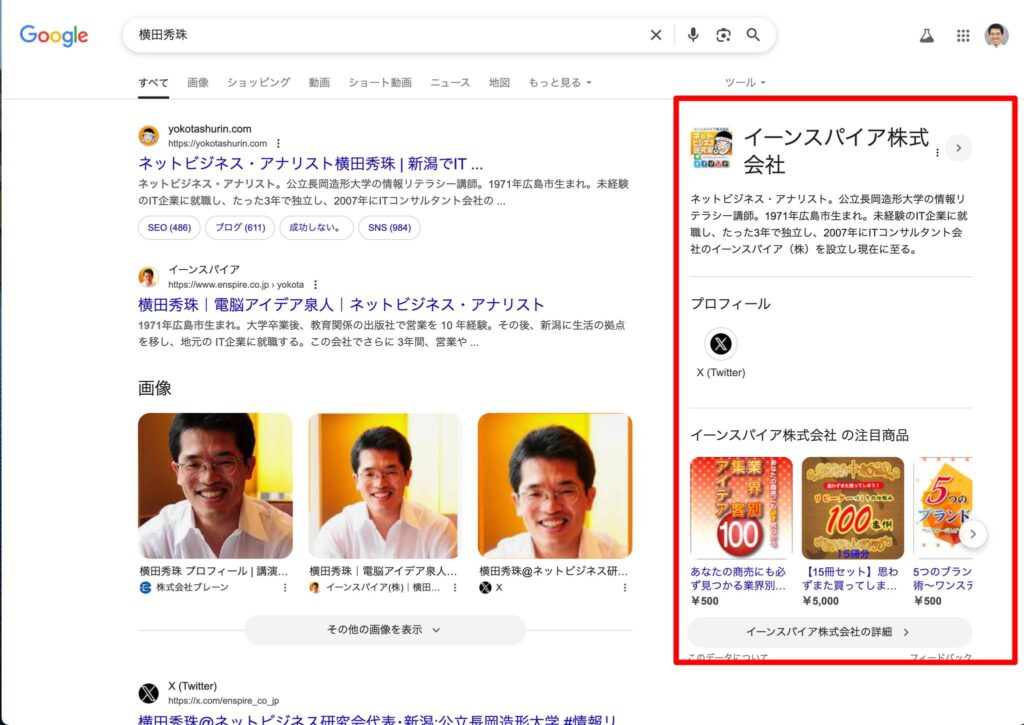Open image search with the camera lens icon
This screenshot has width=1024, height=725.
tap(723, 35)
